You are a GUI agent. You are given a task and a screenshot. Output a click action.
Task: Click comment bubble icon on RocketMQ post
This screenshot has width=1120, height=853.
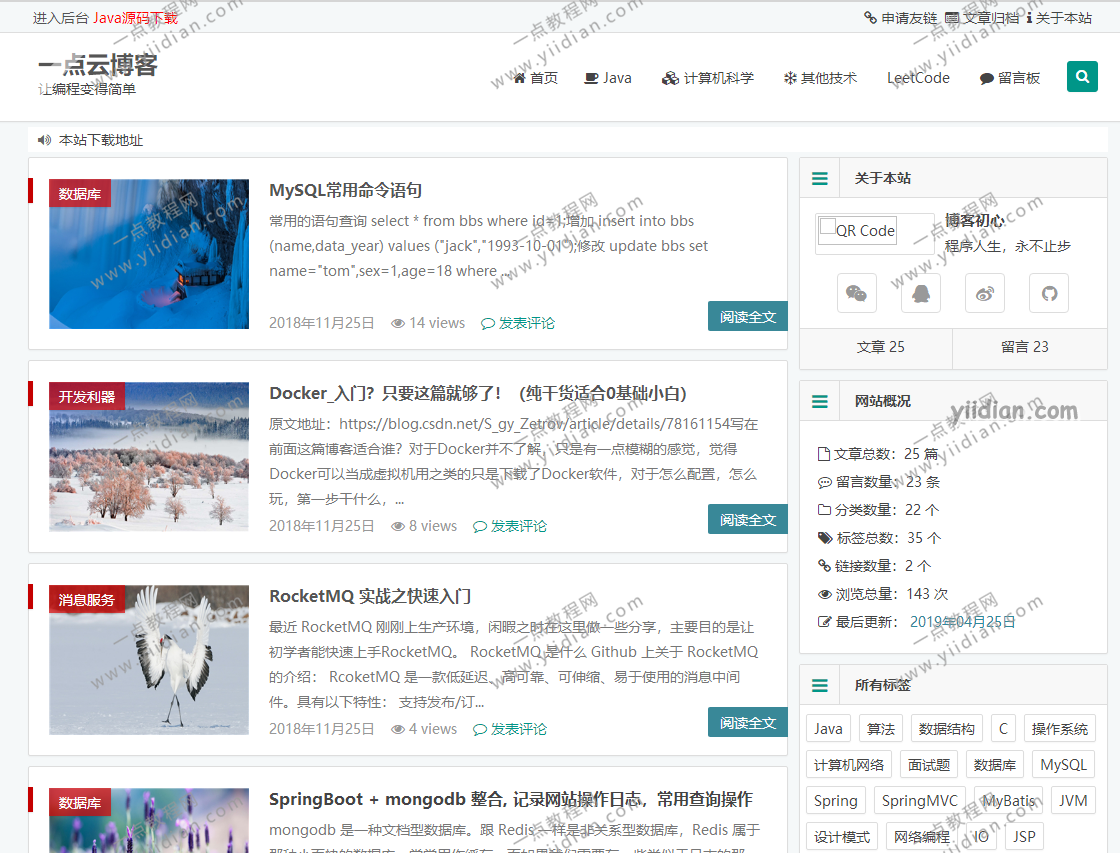tap(480, 729)
